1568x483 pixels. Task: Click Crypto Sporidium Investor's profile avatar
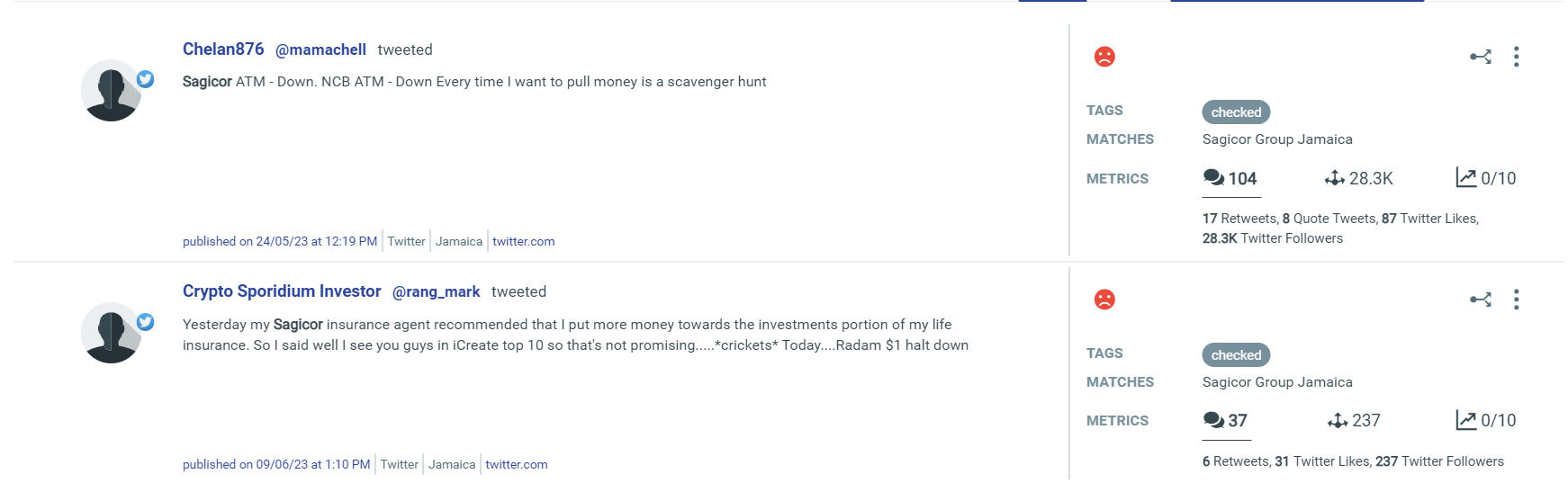[111, 333]
